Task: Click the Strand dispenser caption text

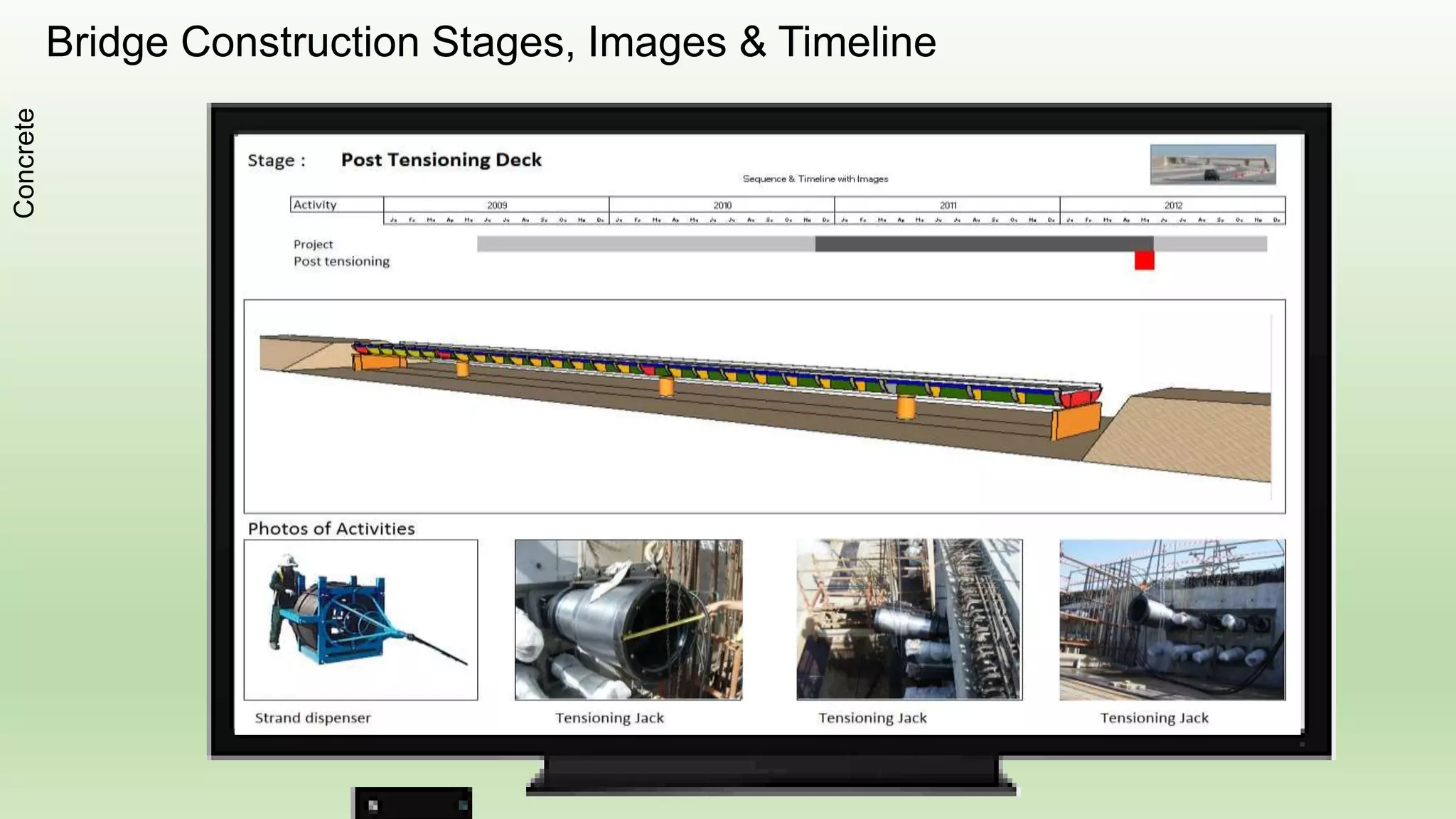Action: click(313, 718)
